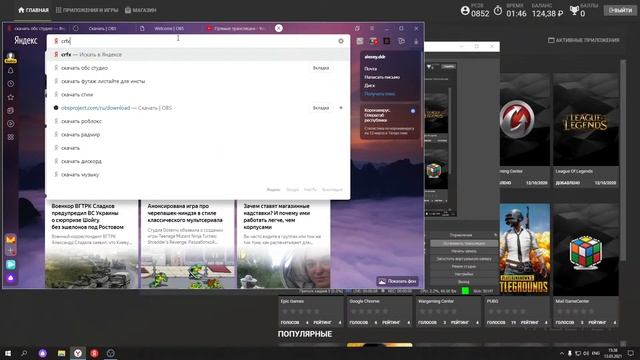The width and height of the screenshot is (640, 360).
Task: Click in the address bar containing 'crfx'
Action: (198, 41)
